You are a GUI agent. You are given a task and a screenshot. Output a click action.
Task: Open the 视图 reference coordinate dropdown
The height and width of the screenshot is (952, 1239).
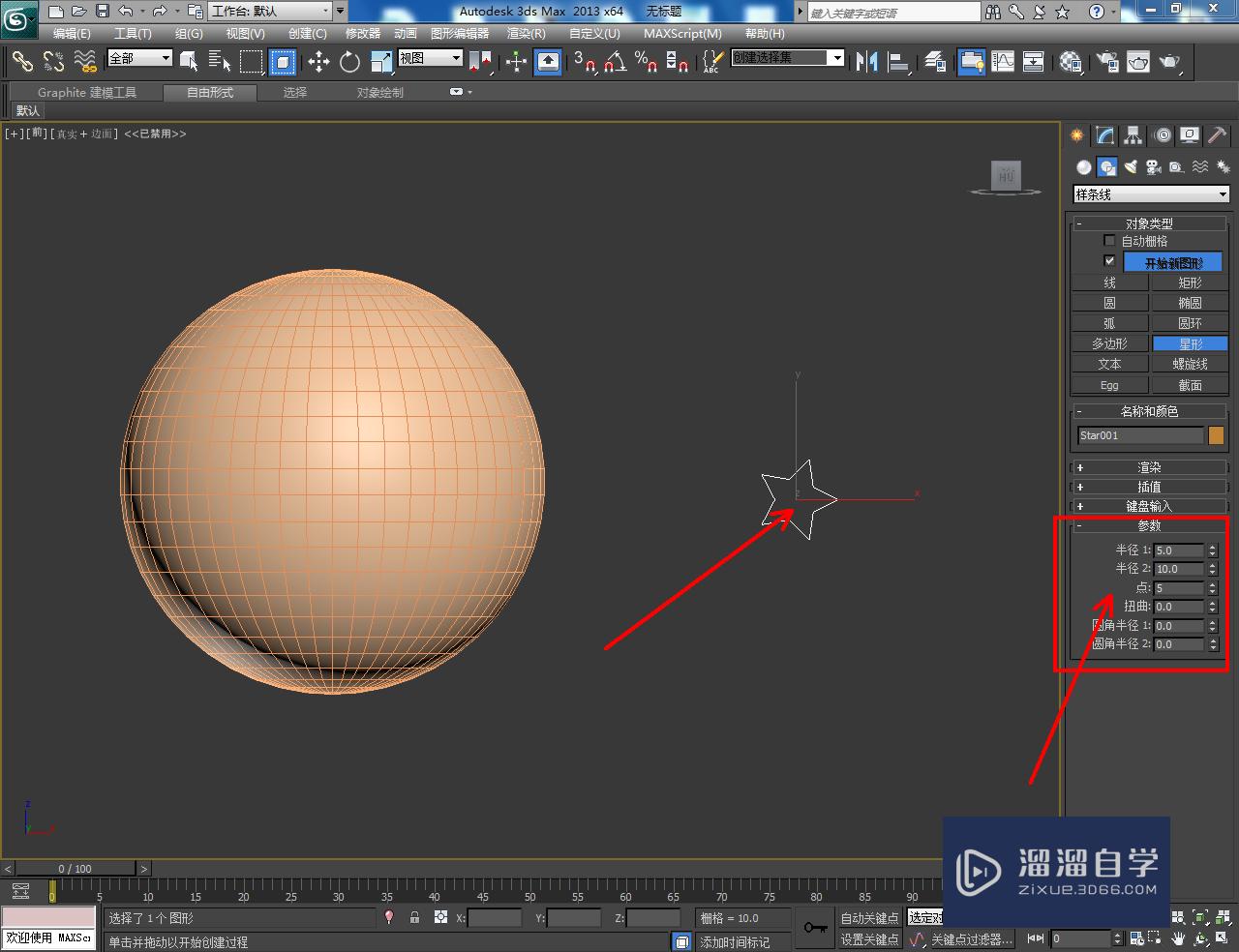[431, 58]
